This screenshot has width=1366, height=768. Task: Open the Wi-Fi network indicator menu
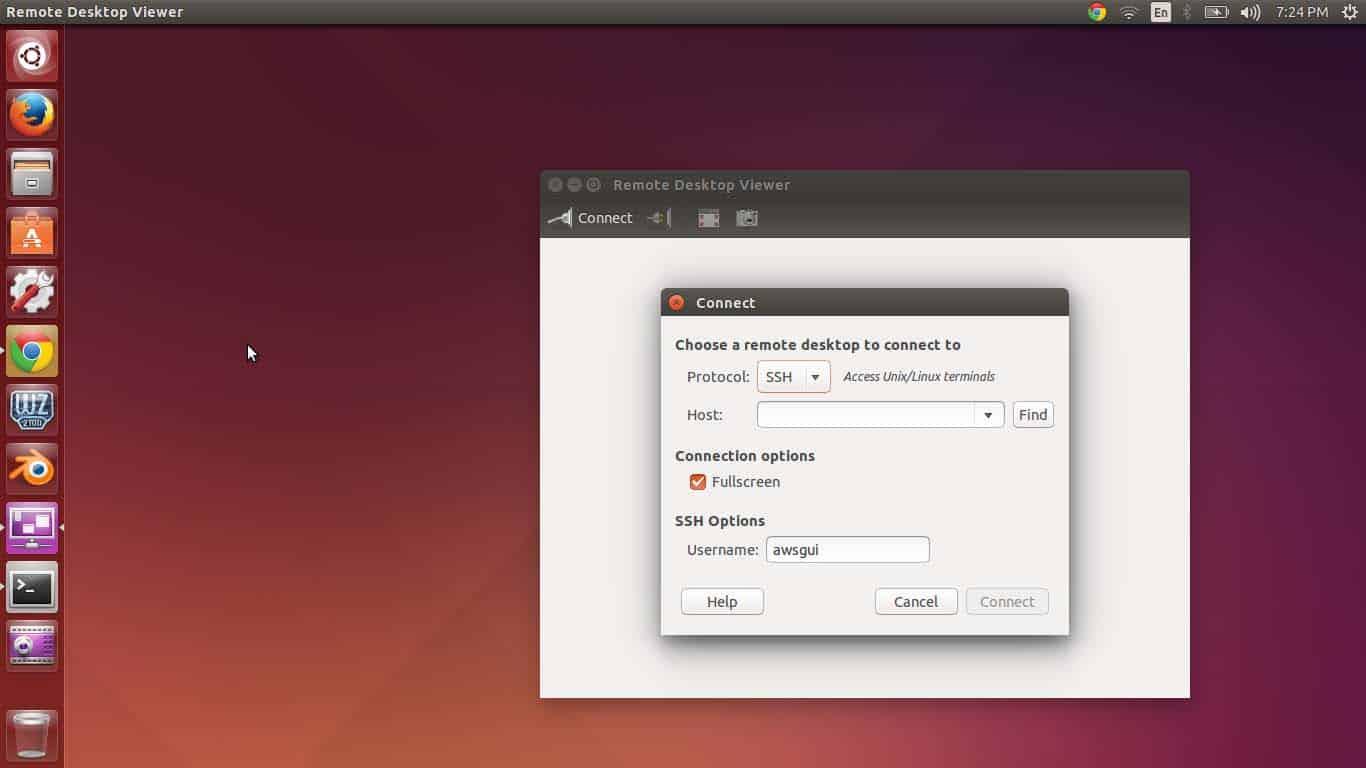coord(1129,12)
